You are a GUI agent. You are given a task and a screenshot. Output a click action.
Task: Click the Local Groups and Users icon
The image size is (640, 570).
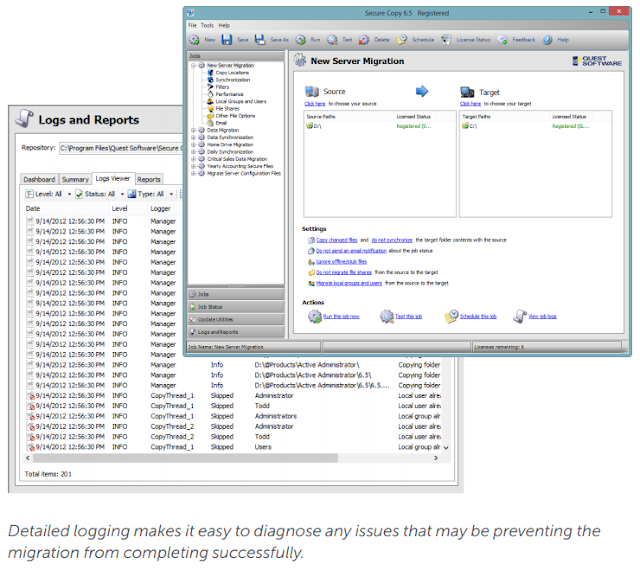tap(211, 101)
